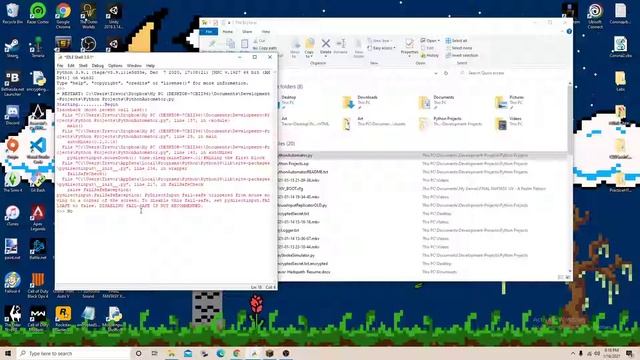The image size is (640, 360).
Task: Click Copy path in Explorer ribbon
Action: [x=264, y=48]
